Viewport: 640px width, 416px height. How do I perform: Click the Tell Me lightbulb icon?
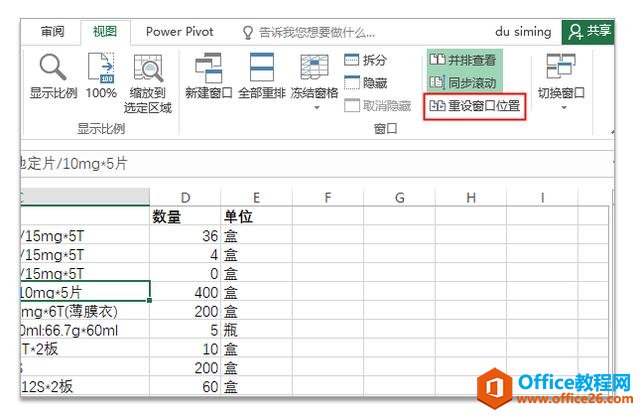247,33
